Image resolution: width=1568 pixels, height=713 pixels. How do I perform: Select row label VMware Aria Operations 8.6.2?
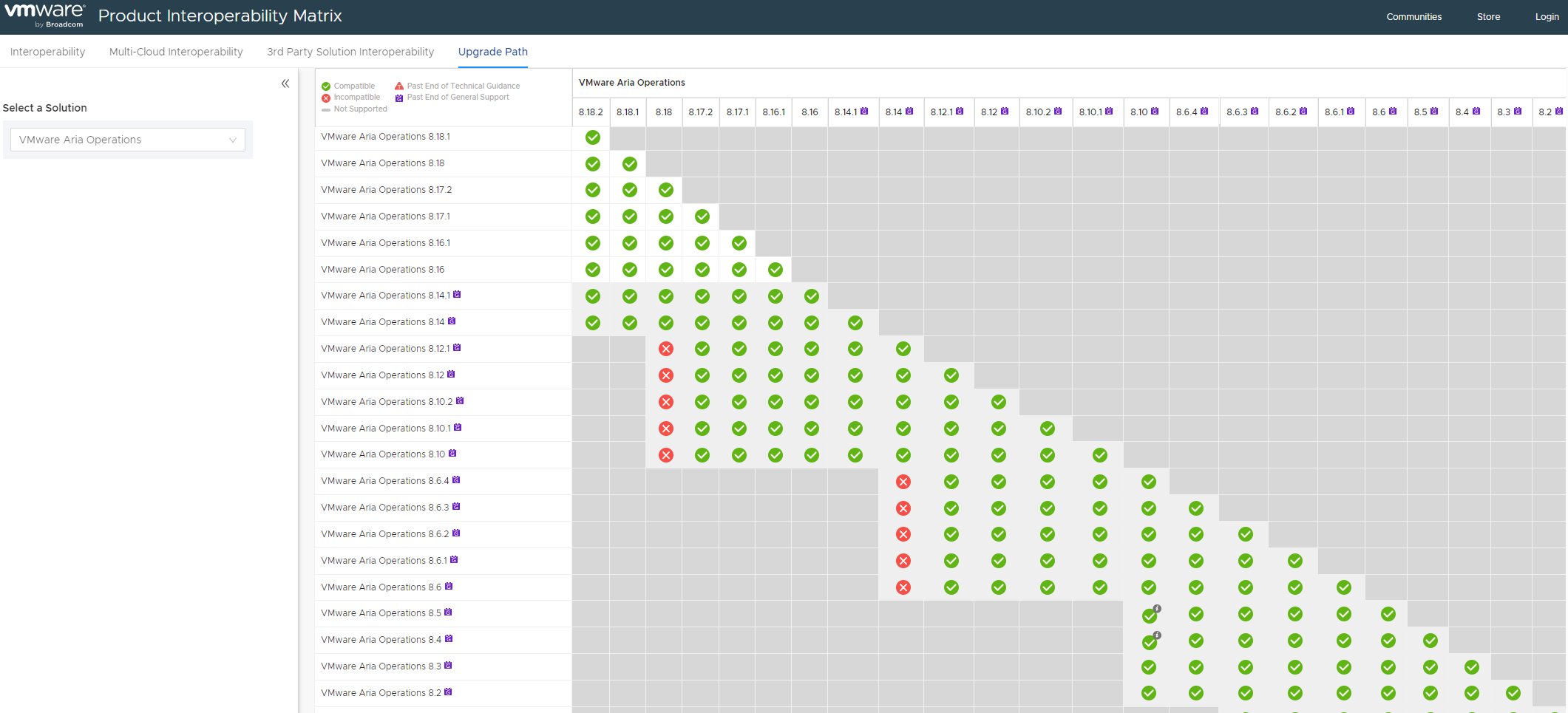click(x=384, y=534)
